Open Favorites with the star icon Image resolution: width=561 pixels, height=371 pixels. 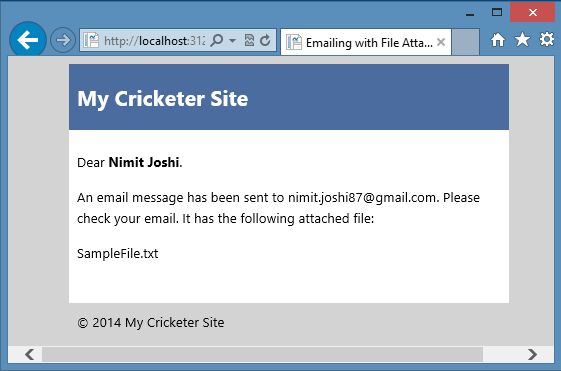pyautogui.click(x=522, y=39)
